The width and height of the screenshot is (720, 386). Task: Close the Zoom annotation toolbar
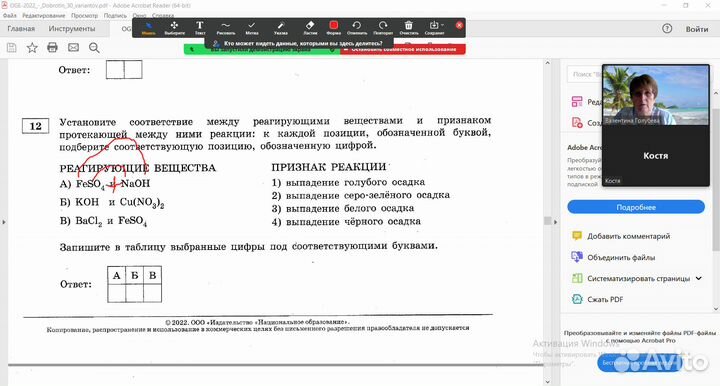point(459,25)
